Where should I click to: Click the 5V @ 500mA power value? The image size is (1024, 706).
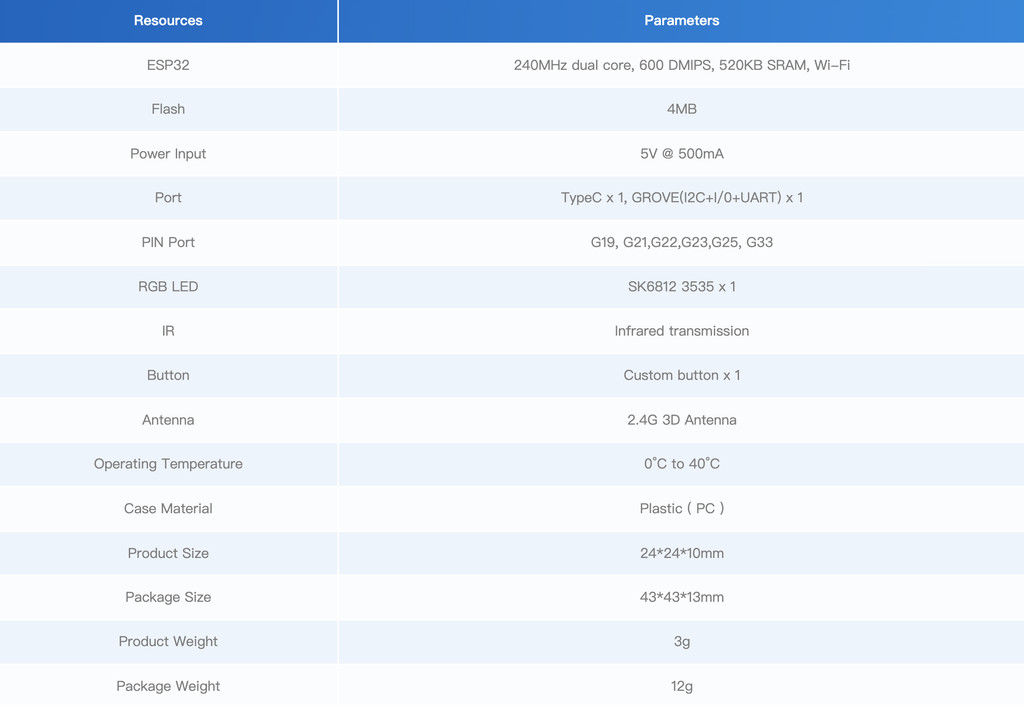pos(681,154)
